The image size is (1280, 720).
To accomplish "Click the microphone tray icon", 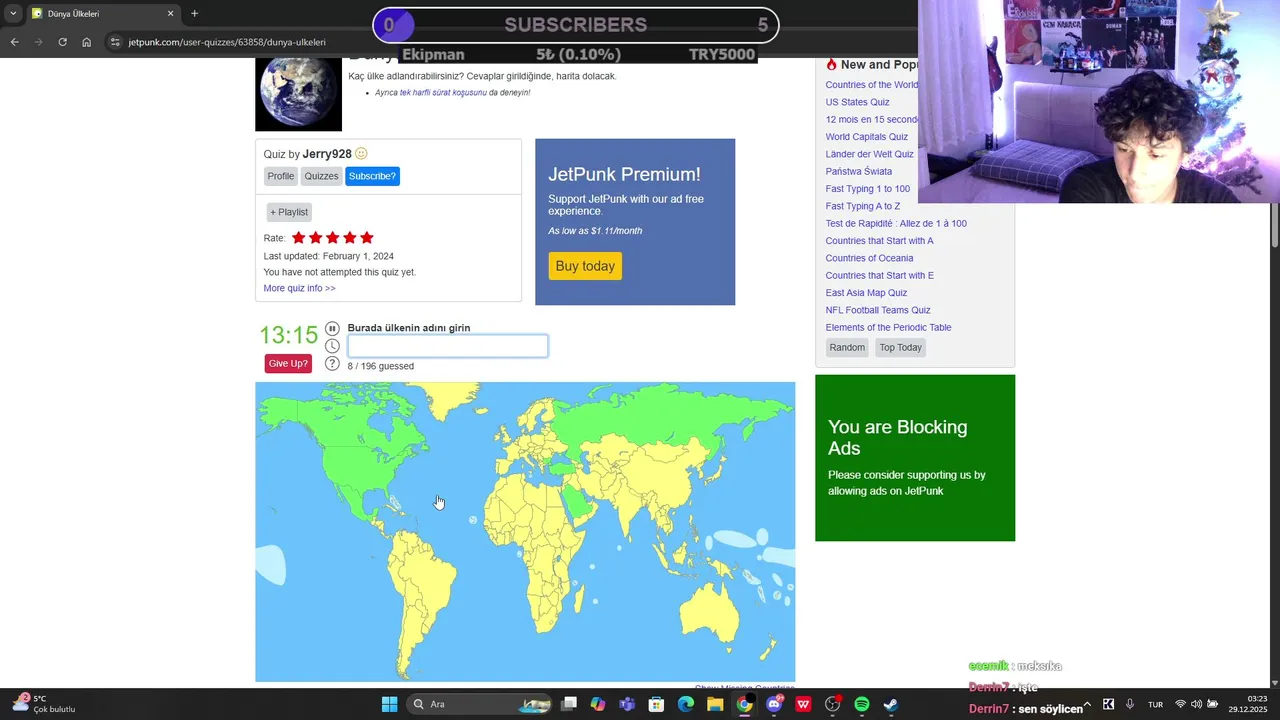I will pos(1130,704).
